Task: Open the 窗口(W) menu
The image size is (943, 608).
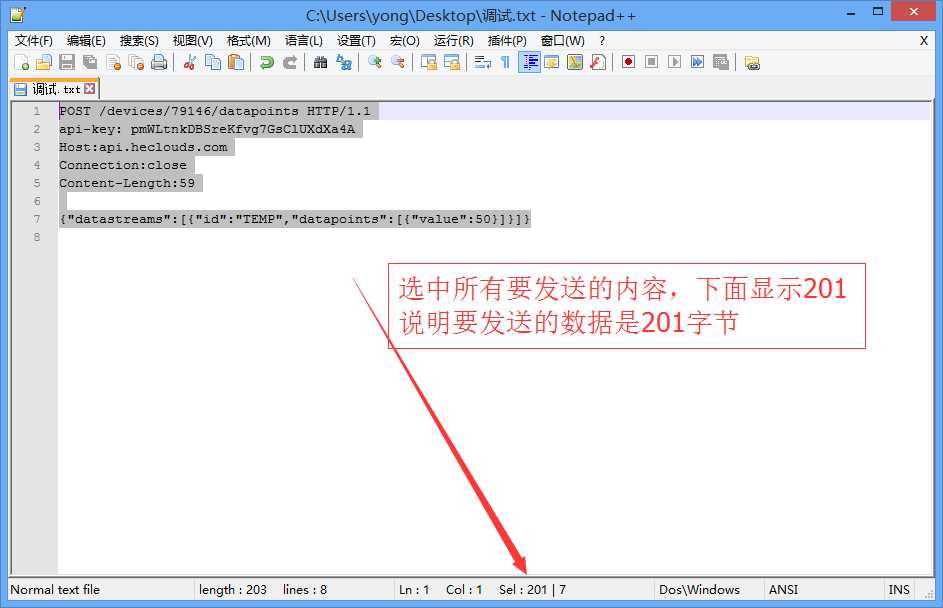Action: [x=562, y=40]
